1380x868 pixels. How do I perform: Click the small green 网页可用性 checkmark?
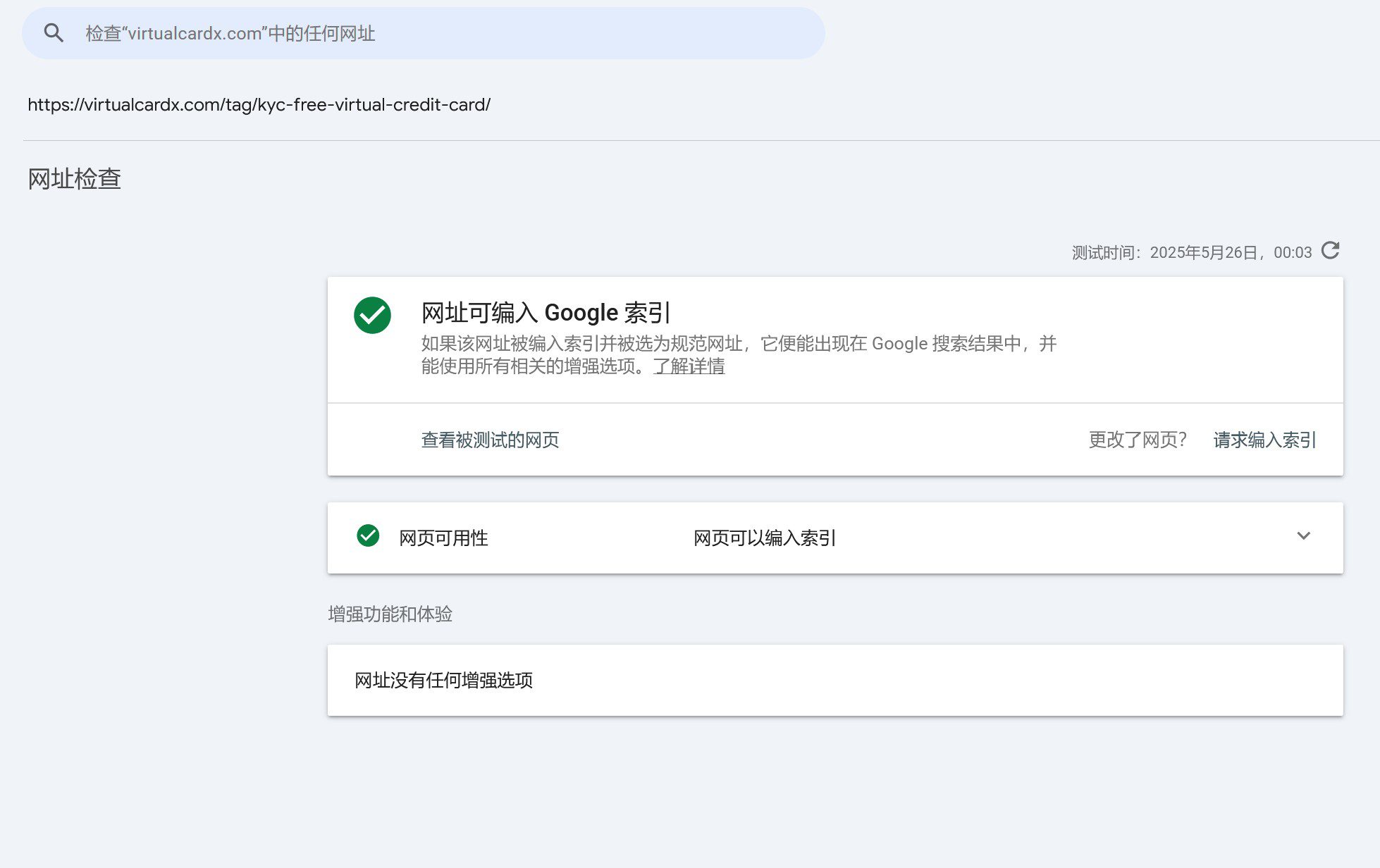point(368,536)
